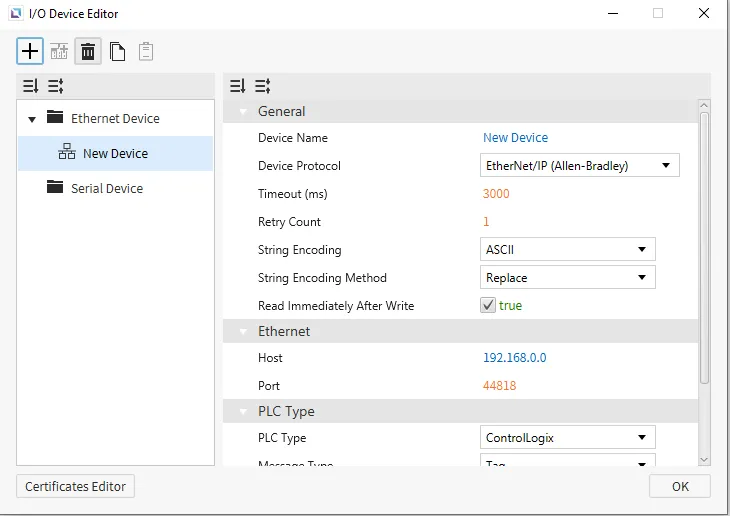Open the String Encoding Method dropdown

click(568, 278)
